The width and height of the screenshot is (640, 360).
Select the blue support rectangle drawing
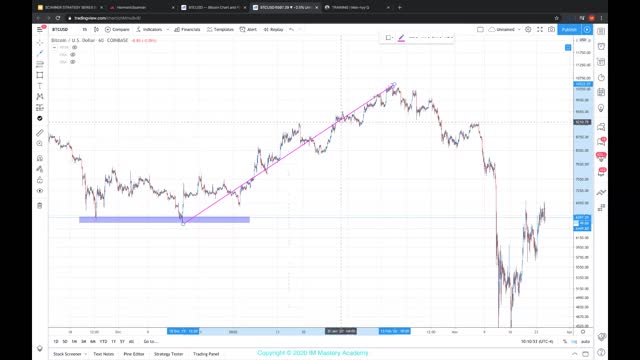[164, 220]
